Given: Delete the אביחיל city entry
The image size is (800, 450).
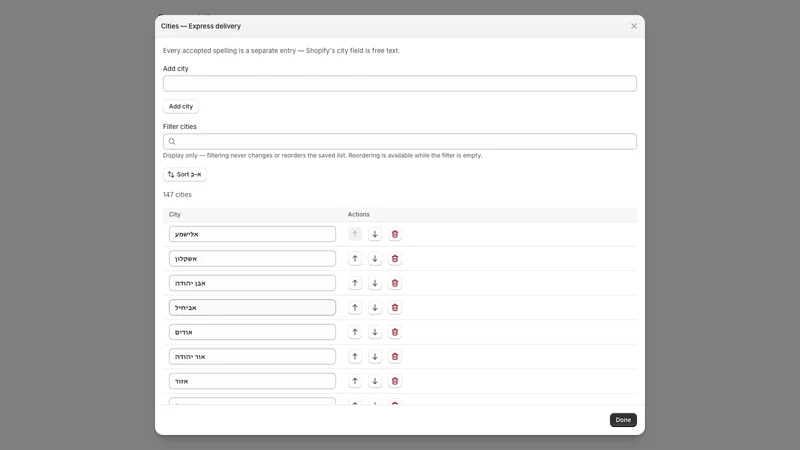Looking at the screenshot, I should pos(394,308).
